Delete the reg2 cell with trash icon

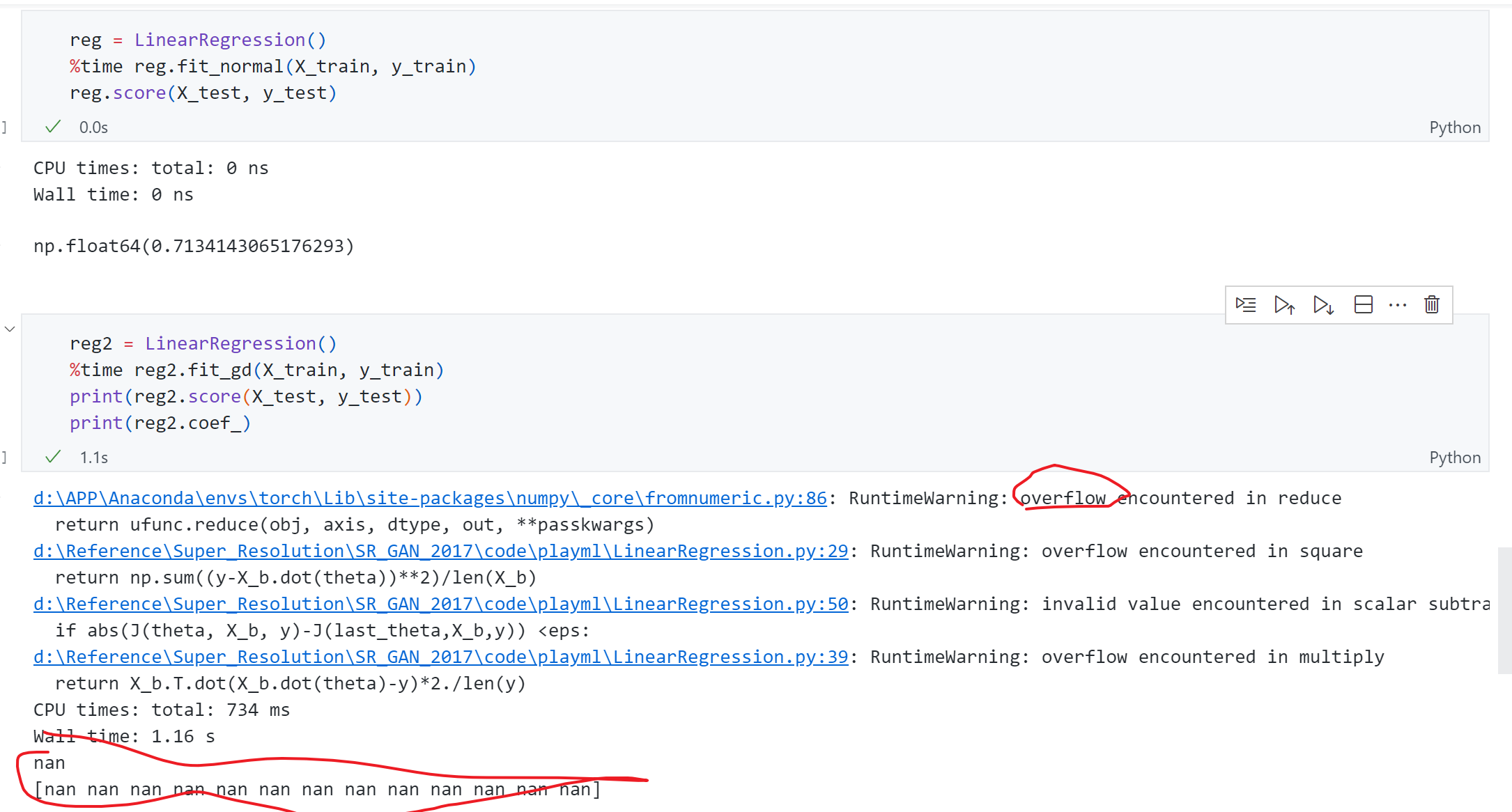[x=1432, y=305]
